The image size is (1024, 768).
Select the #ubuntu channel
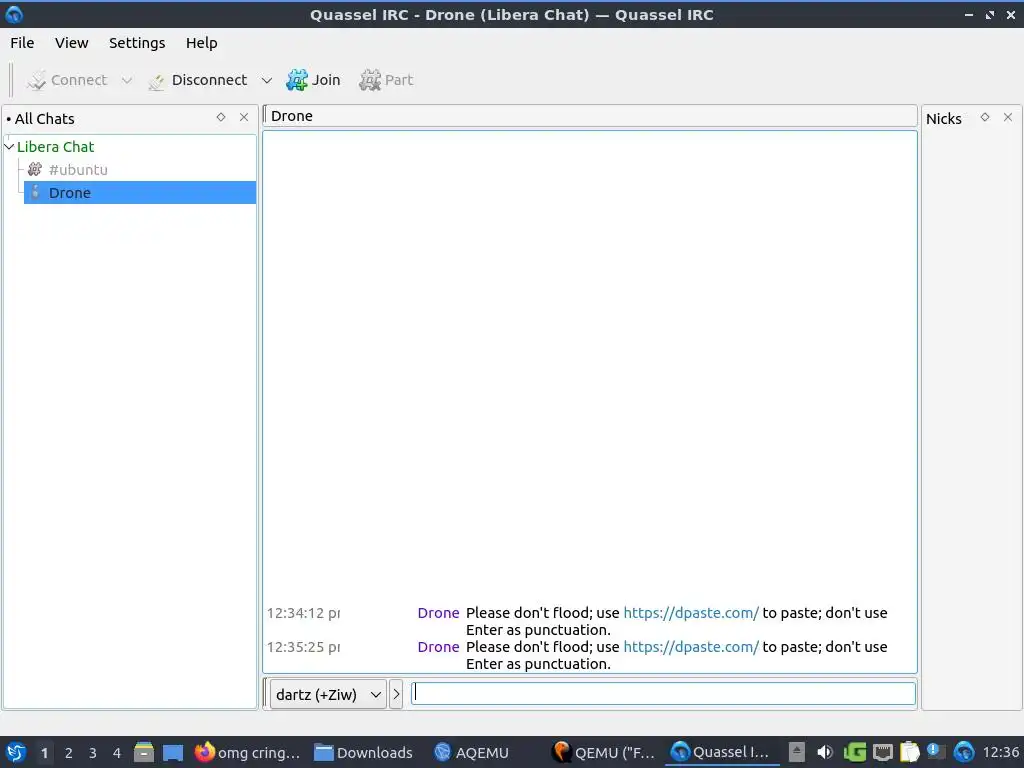78,170
